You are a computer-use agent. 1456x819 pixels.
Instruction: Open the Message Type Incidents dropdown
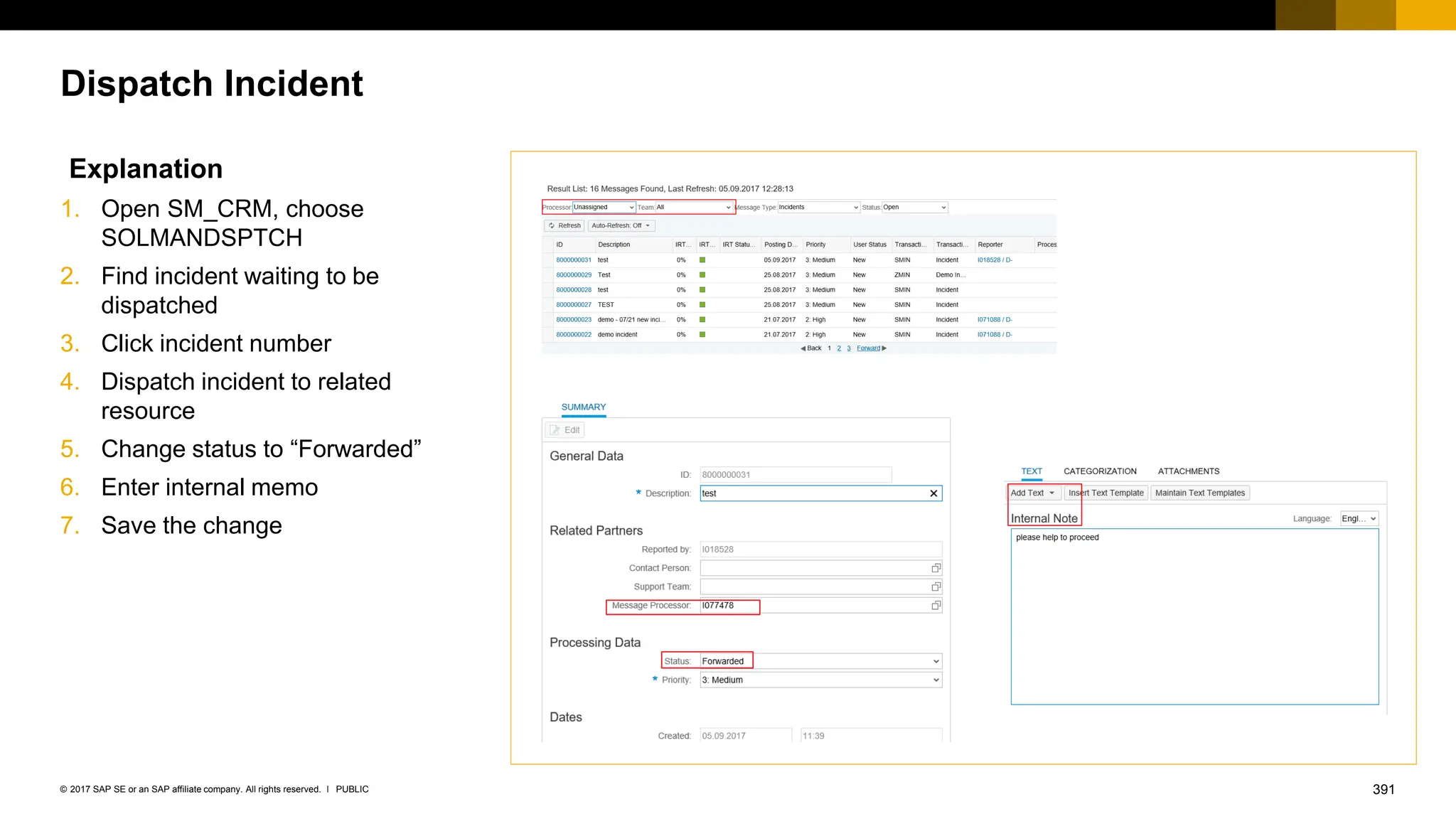tap(819, 208)
